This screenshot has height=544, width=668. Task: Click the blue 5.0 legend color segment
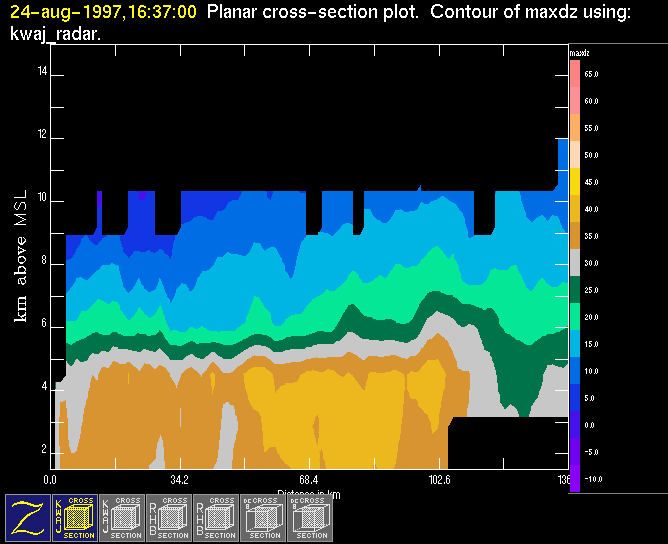point(575,398)
